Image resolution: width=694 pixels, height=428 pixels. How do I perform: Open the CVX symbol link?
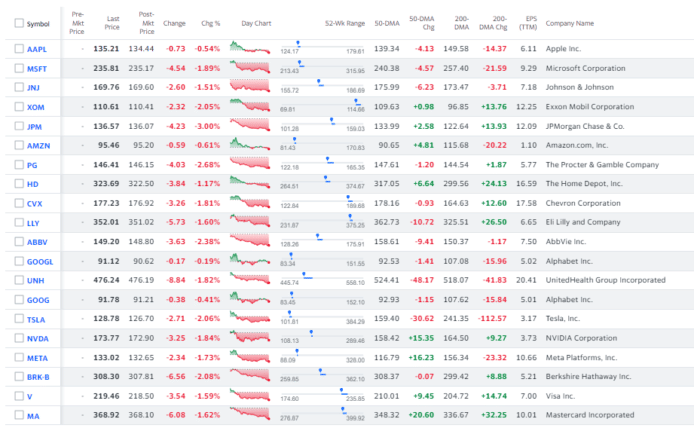tap(35, 204)
